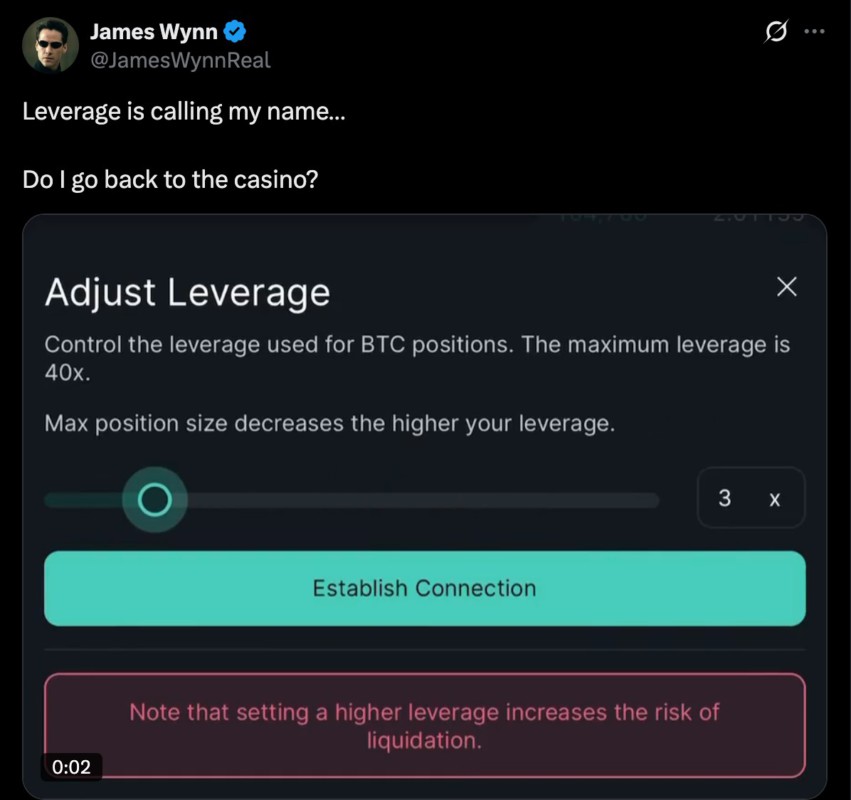Open the three-dots more options menu
Image resolution: width=851 pixels, height=800 pixels.
pyautogui.click(x=815, y=31)
